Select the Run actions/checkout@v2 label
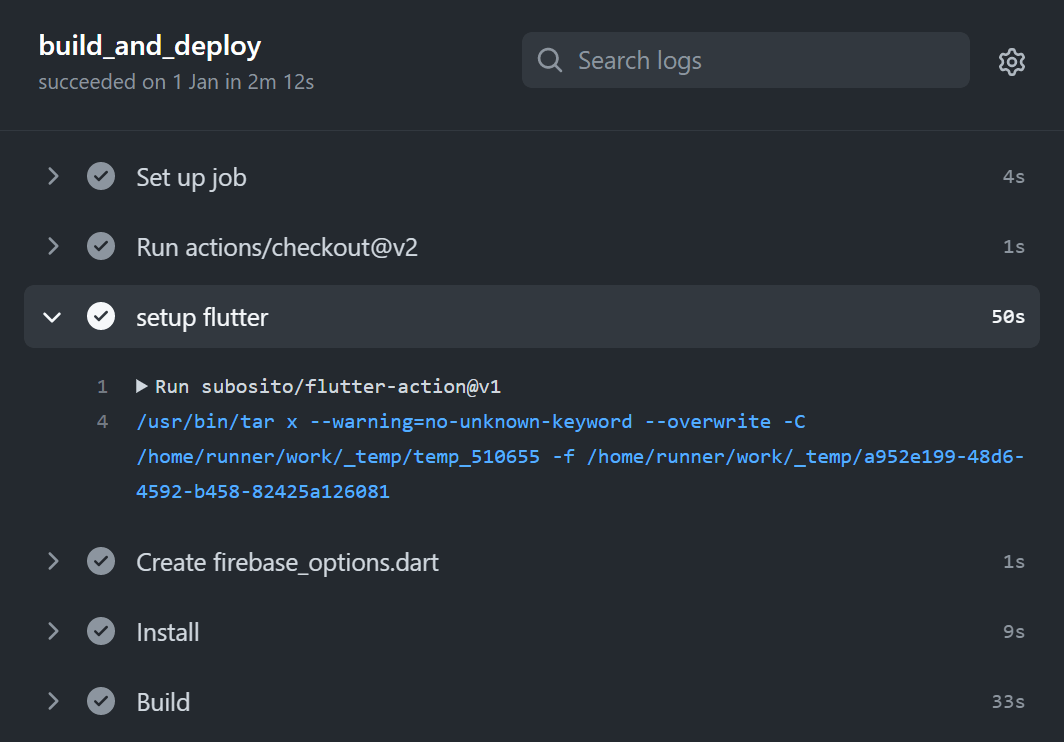 click(x=277, y=247)
